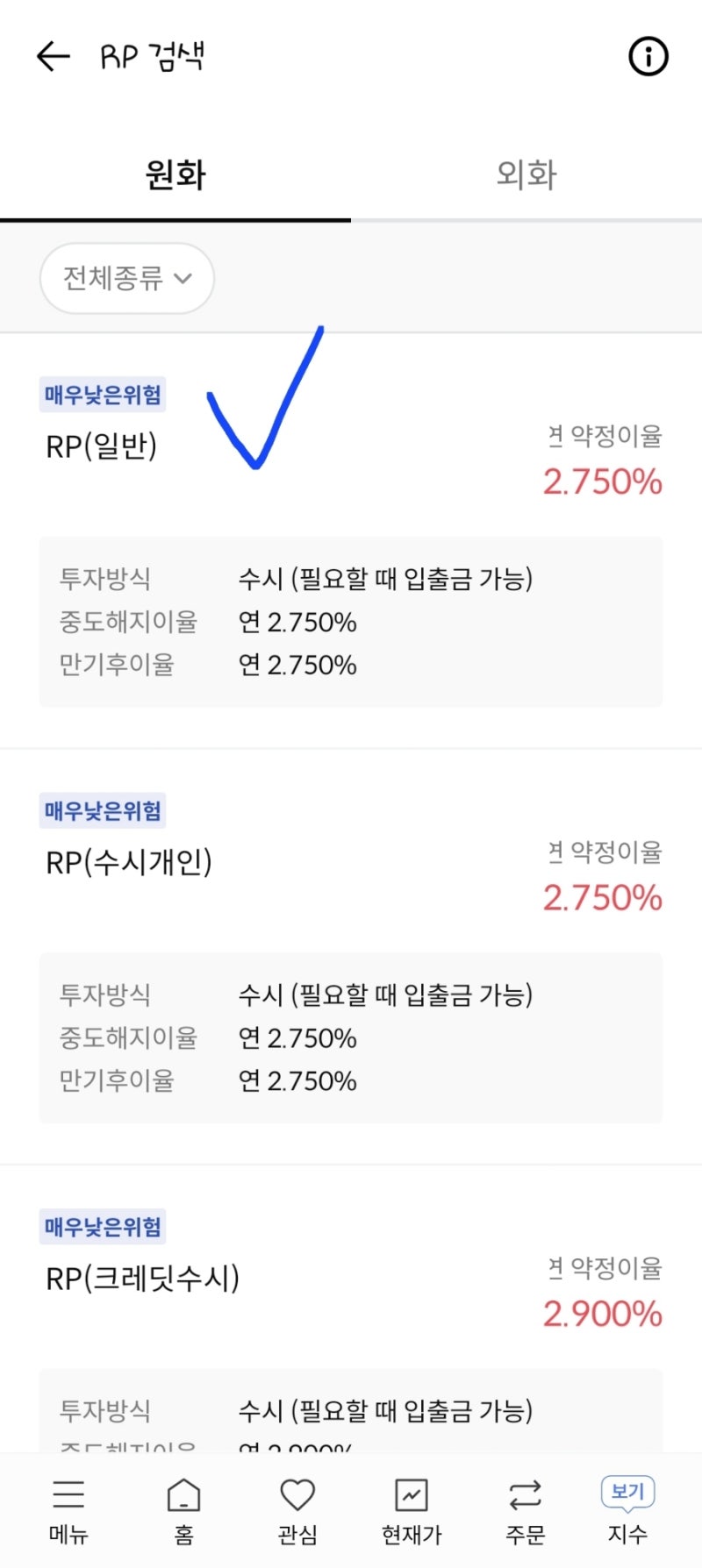
Task: Tap RP(일반) 2.750% interest rate
Action: click(602, 481)
